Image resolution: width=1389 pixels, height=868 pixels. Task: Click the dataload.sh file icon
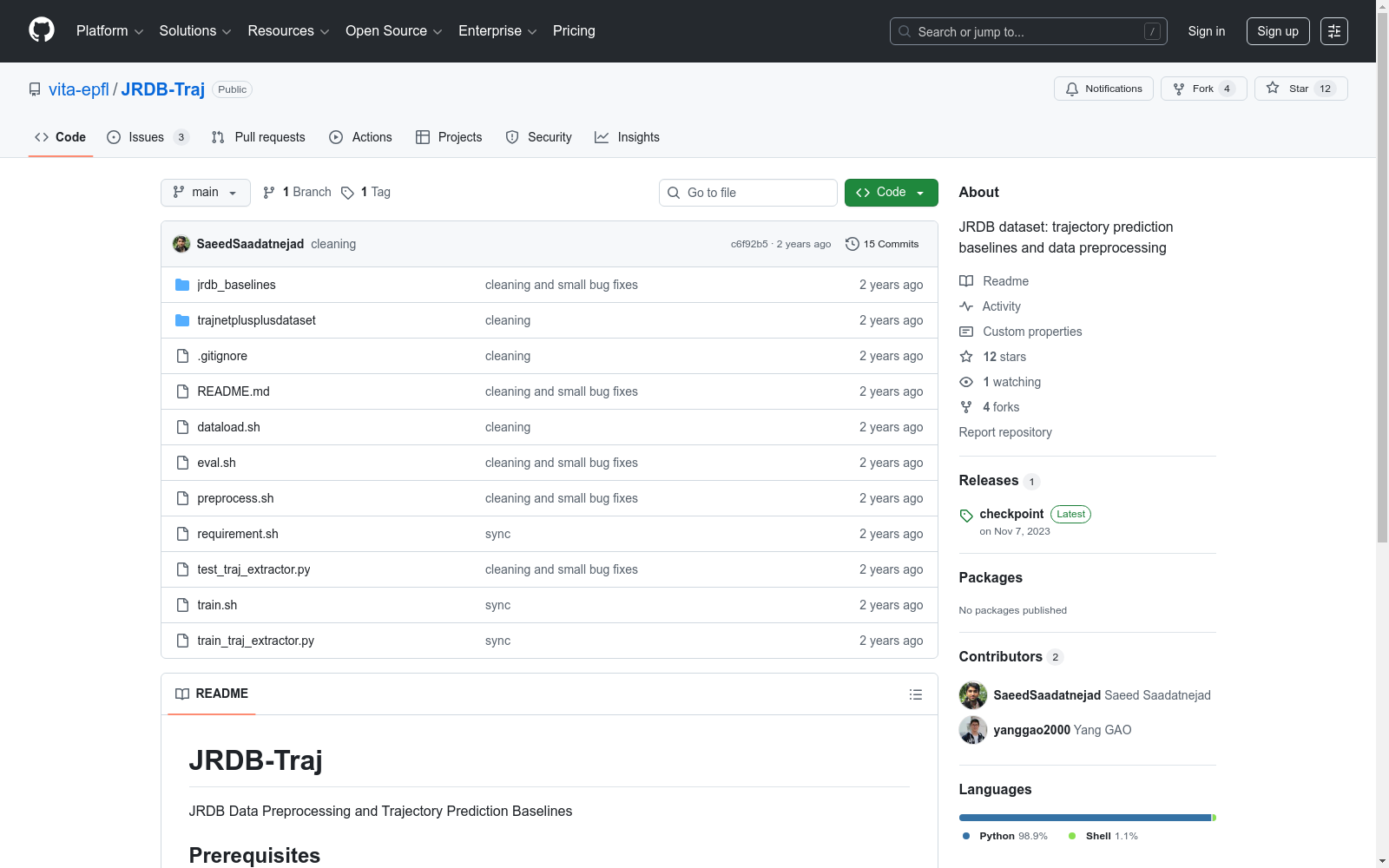(182, 427)
